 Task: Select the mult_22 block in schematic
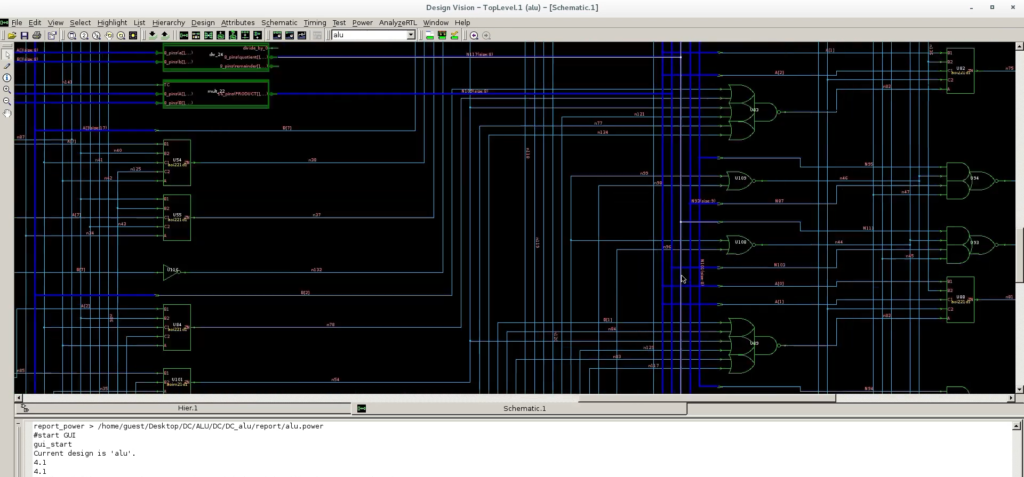[215, 95]
